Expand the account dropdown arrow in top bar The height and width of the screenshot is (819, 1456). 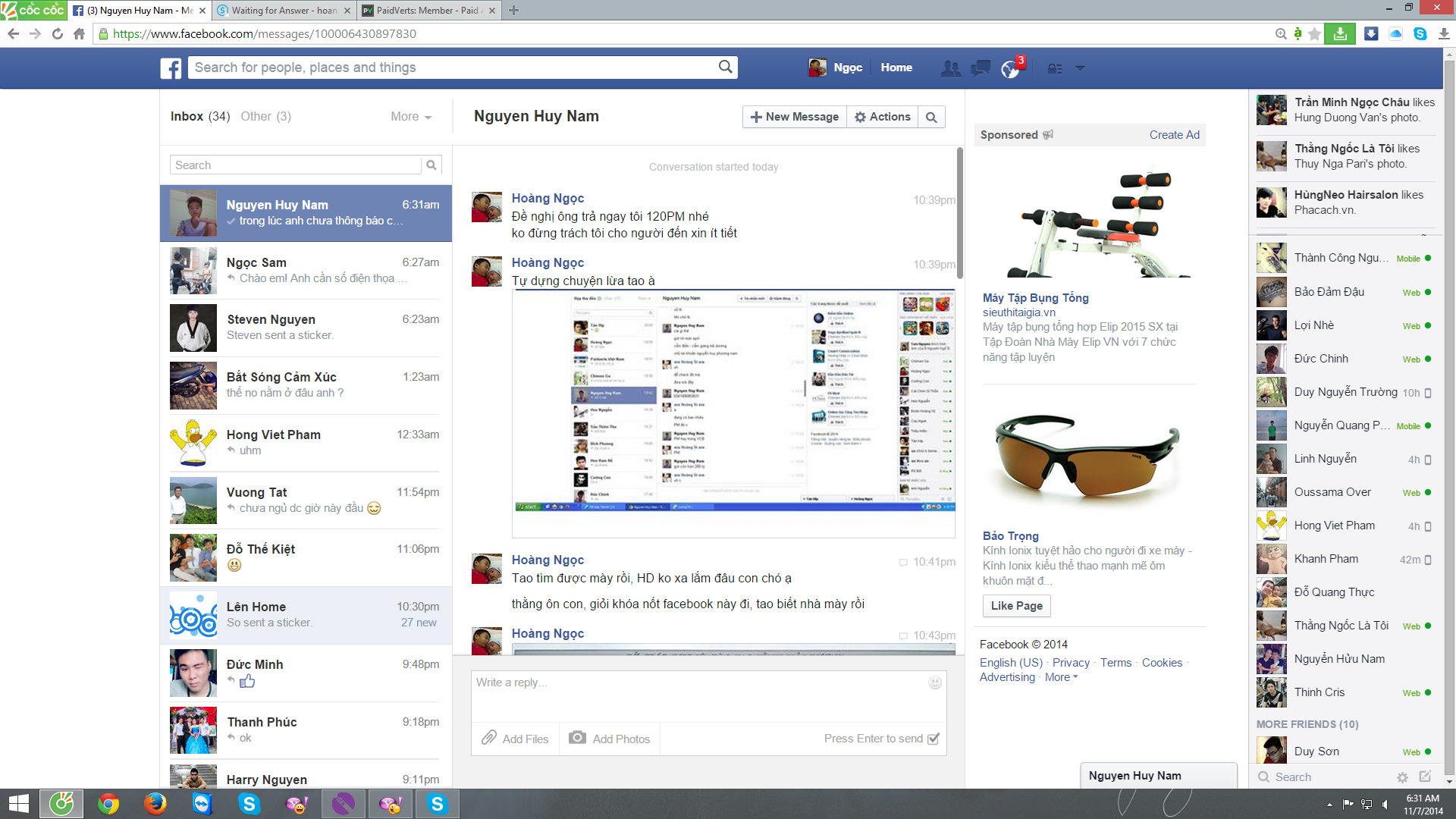1080,68
